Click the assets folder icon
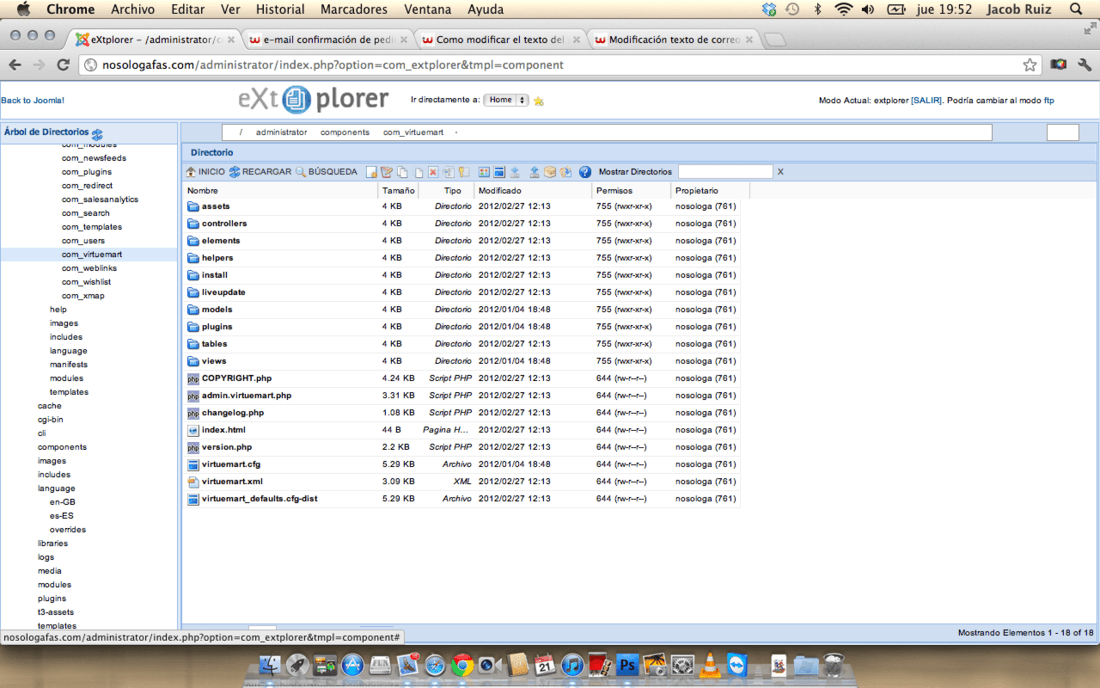Viewport: 1100px width, 688px height. 193,207
